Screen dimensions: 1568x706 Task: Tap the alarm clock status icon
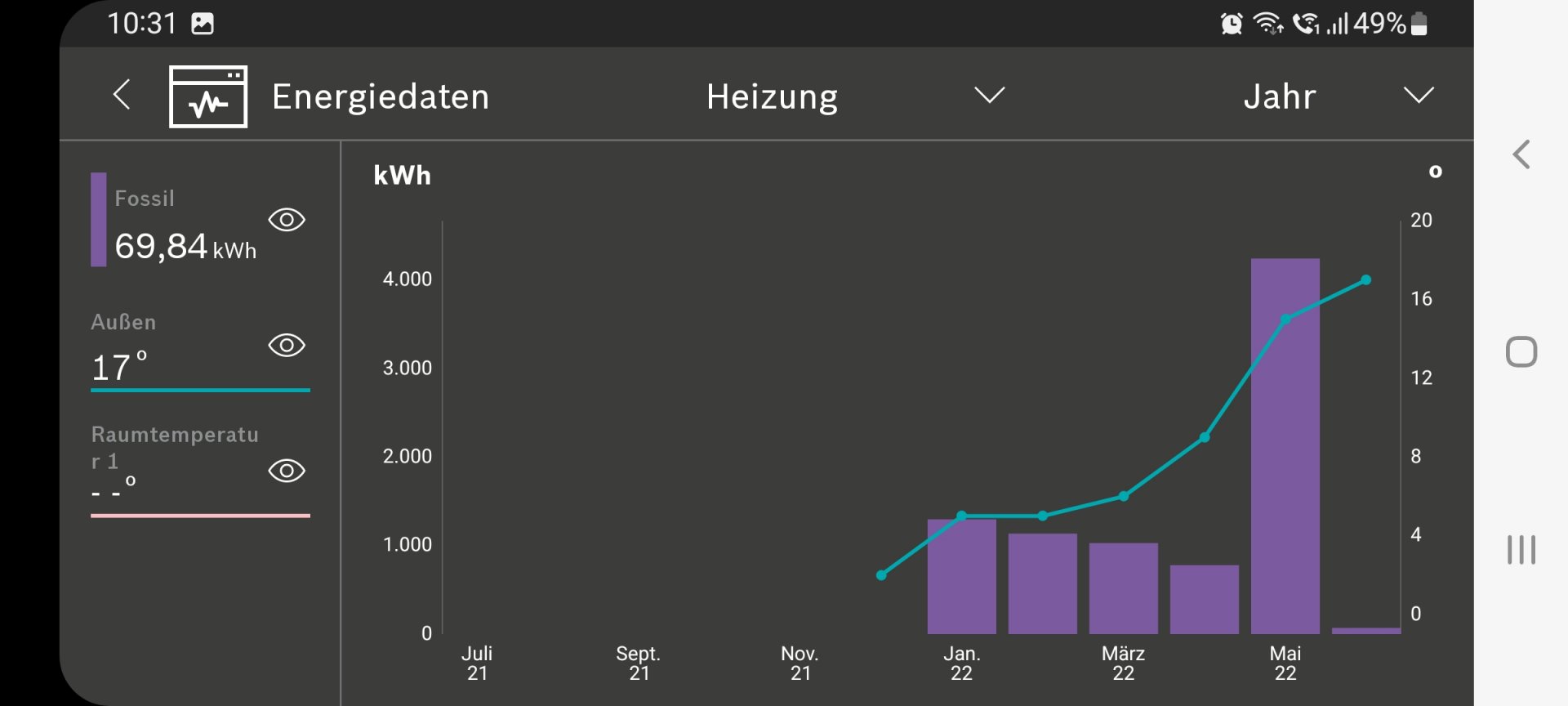point(1231,24)
